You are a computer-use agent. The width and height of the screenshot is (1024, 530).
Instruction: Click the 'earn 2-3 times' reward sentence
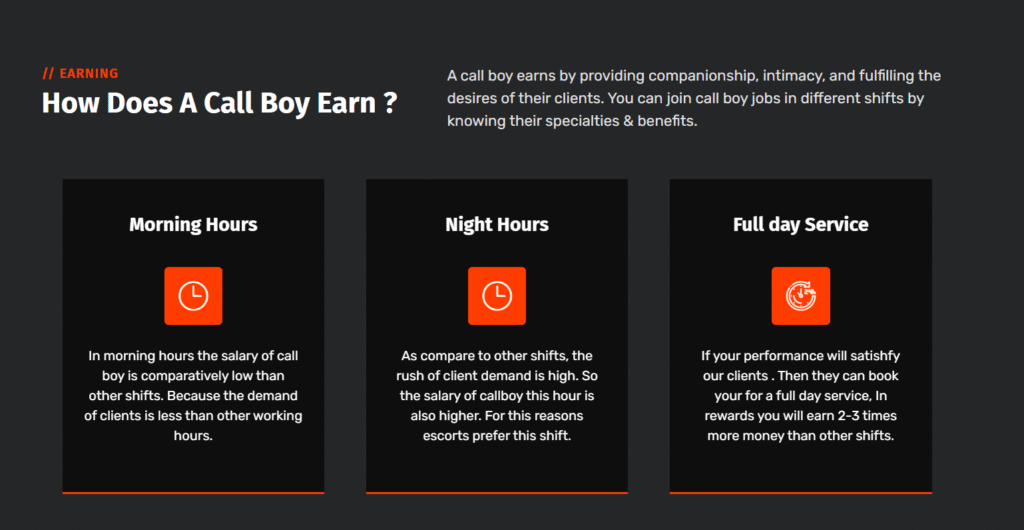(x=801, y=416)
